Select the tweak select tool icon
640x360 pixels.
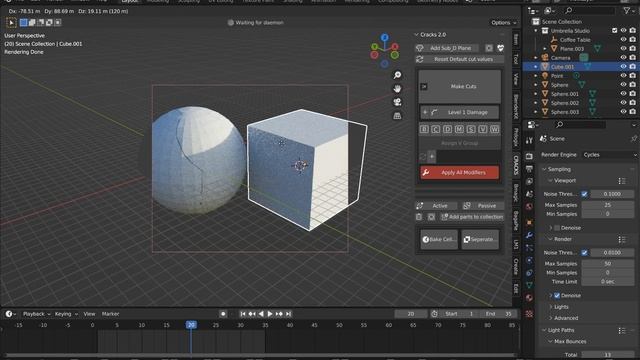tap(11, 22)
